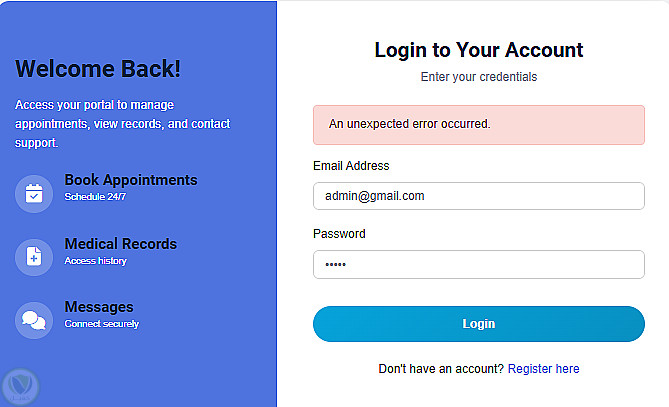Click the "Email Address" field label
The image size is (669, 407).
pos(351,166)
